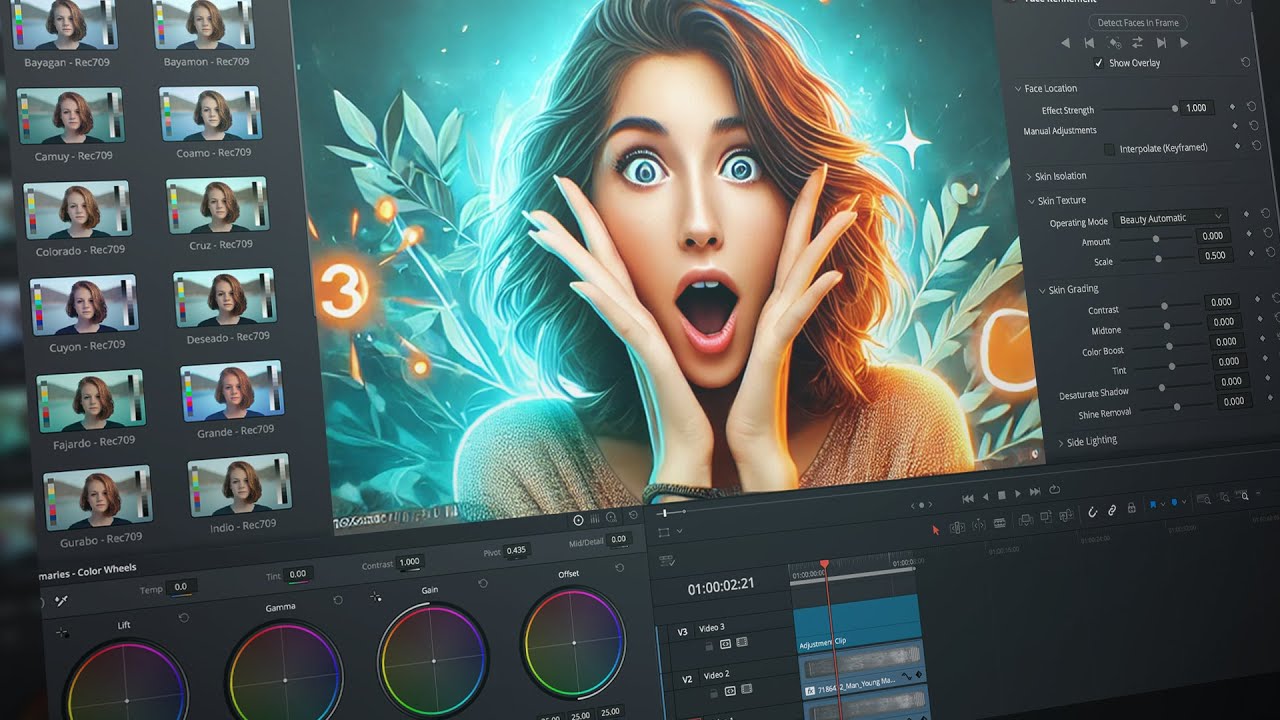Image resolution: width=1280 pixels, height=720 pixels.
Task: Open the Operating Mode dropdown
Action: point(1171,217)
